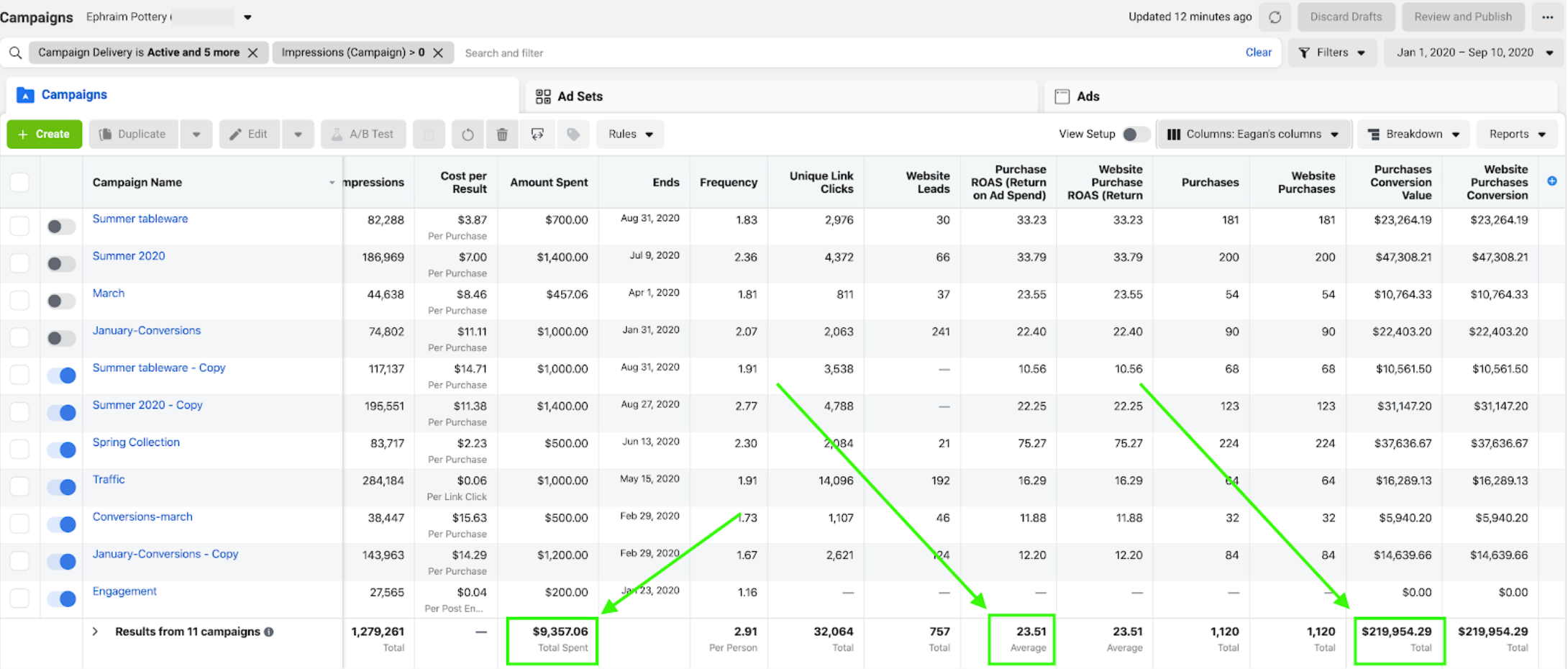Add a column with the blue plus icon
The height and width of the screenshot is (669, 1568).
(1551, 181)
